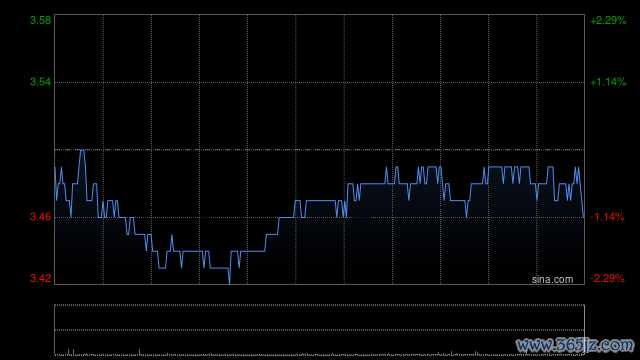Viewport: 640px width, 360px height.
Task: Click the volume panel below the price chart
Action: [320, 330]
